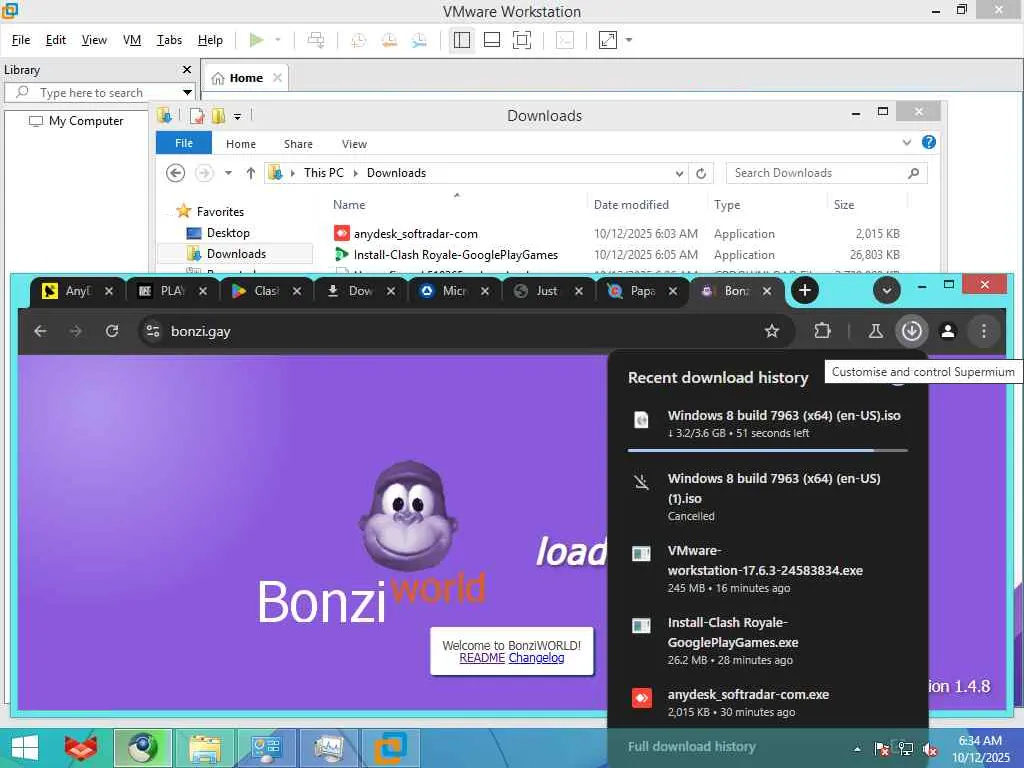Screen dimensions: 1024x768
Task: Take a snapshot with the VMware snapshot icon
Action: (x=359, y=40)
